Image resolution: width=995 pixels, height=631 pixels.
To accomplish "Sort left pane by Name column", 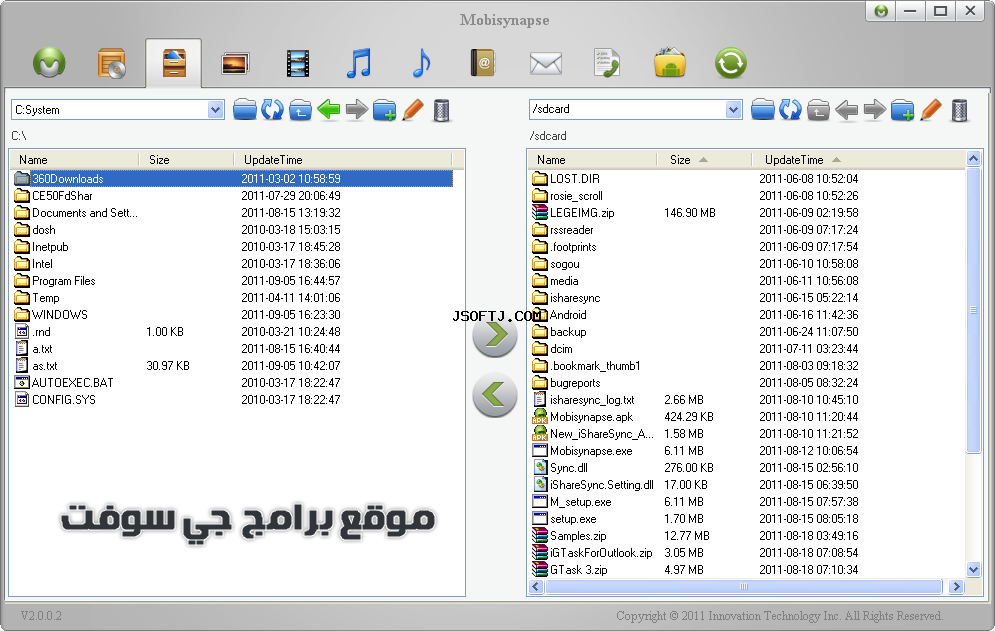I will 75,160.
